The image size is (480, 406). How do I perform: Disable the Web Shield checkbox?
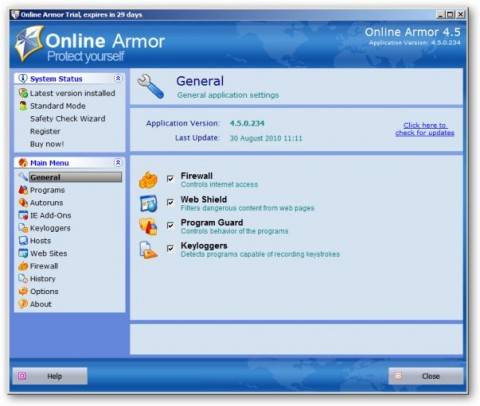pyautogui.click(x=170, y=202)
